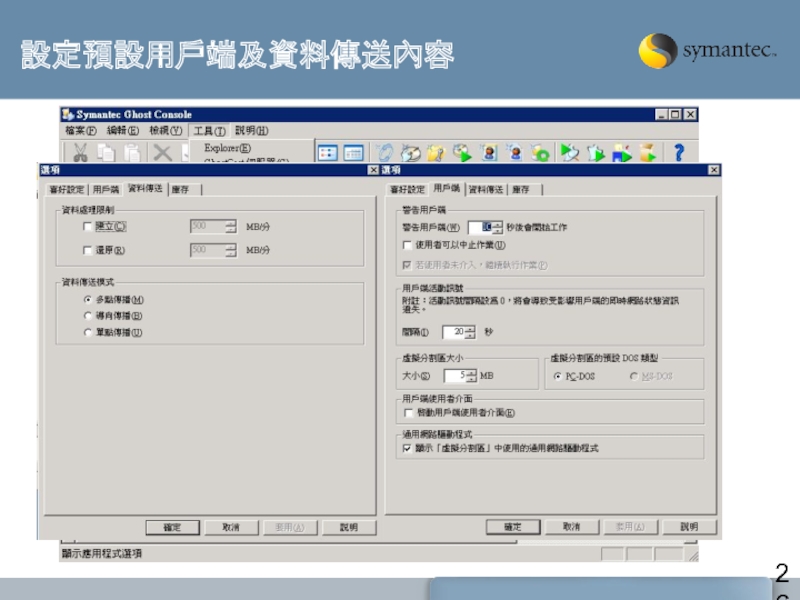Screen dimensions: 800x600
Task: Open the 檔案(F) File menu
Action: (81, 131)
